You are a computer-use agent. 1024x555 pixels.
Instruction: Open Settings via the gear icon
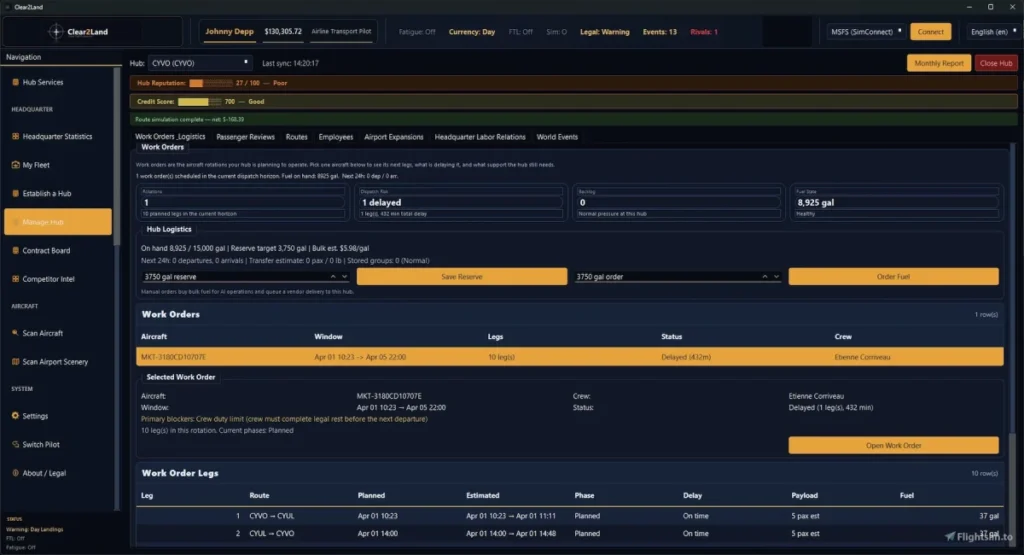(x=15, y=416)
